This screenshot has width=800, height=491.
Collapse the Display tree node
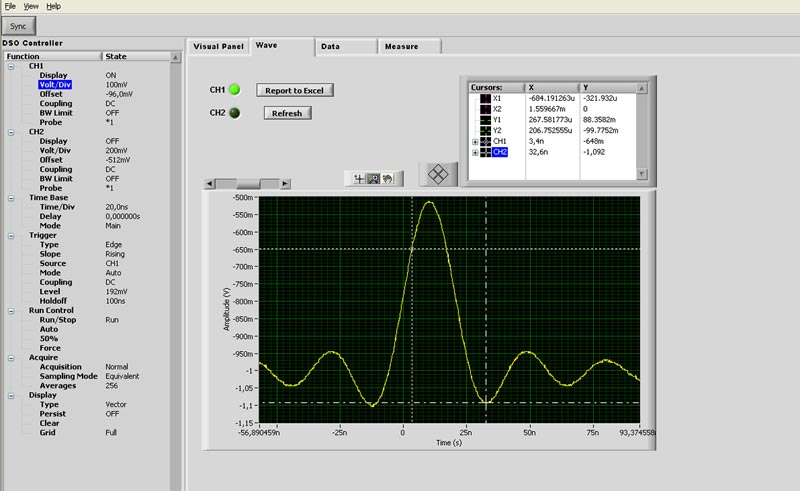tap(11, 396)
